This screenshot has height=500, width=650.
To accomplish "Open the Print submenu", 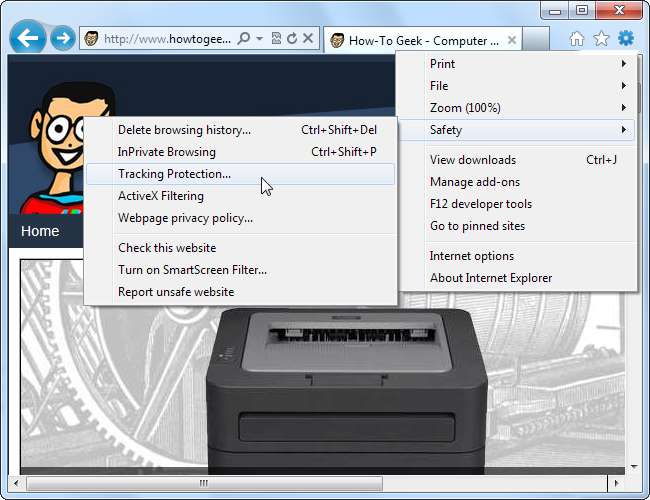I will coord(517,64).
